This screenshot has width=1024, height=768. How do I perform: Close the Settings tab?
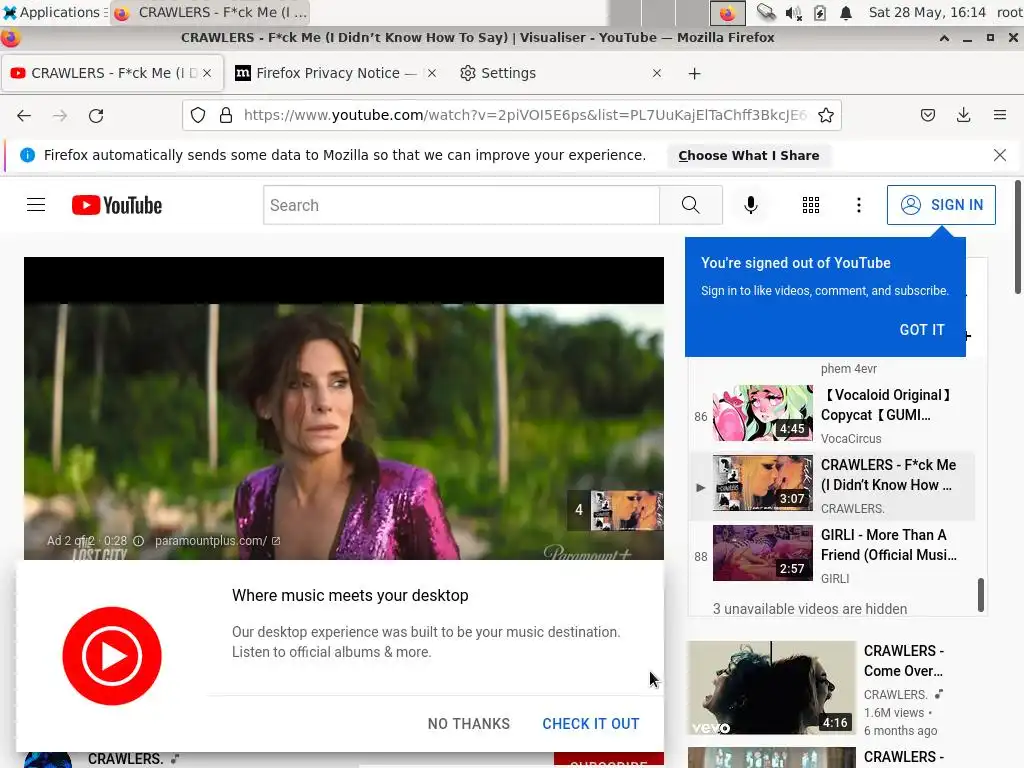(657, 73)
